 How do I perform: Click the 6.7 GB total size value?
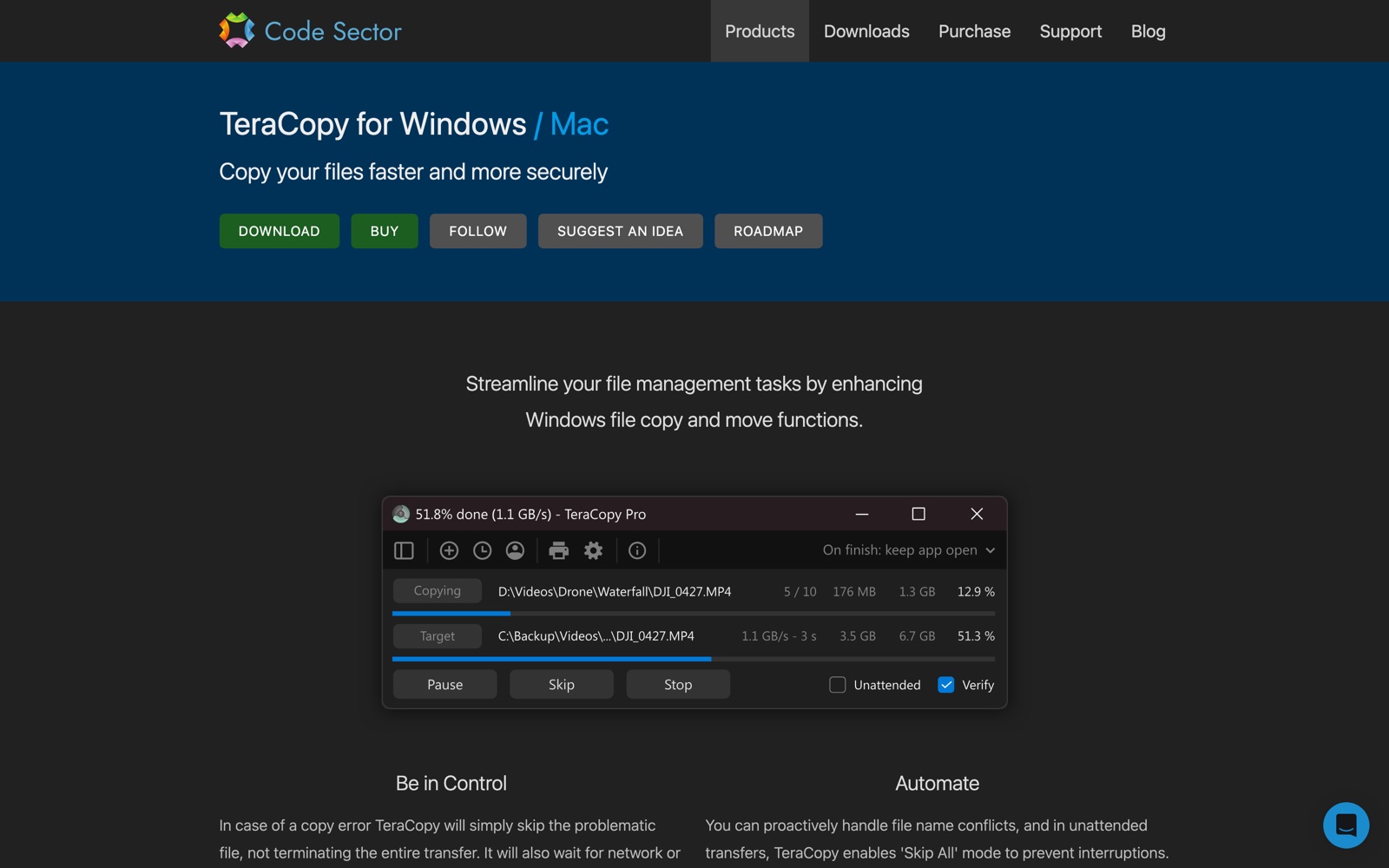[x=917, y=636]
